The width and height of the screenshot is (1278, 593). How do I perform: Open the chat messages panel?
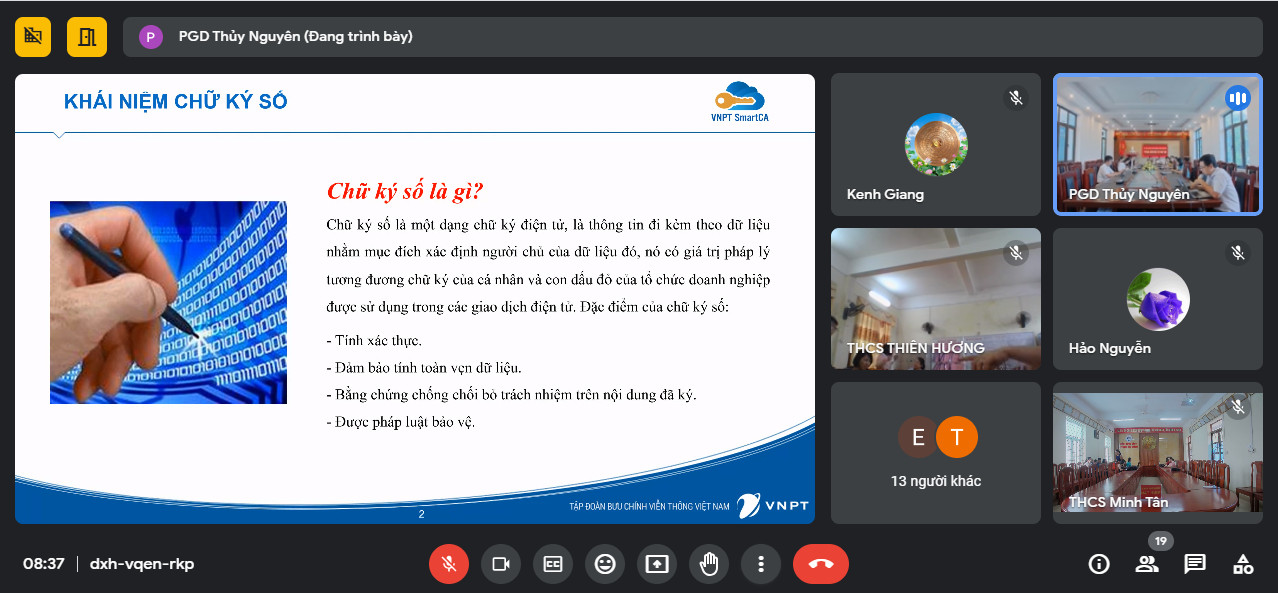click(x=1195, y=564)
